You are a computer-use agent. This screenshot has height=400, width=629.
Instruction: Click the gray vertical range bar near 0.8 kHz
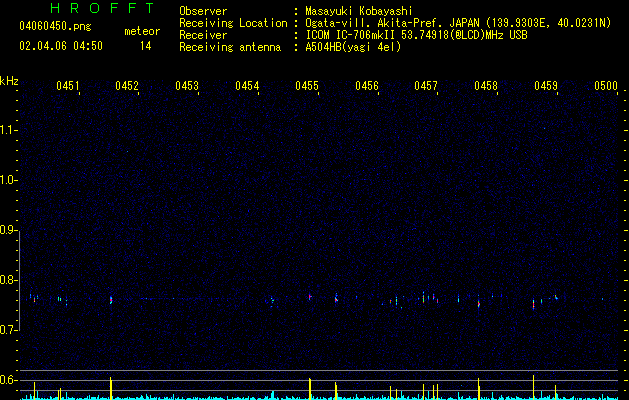tap(20, 280)
